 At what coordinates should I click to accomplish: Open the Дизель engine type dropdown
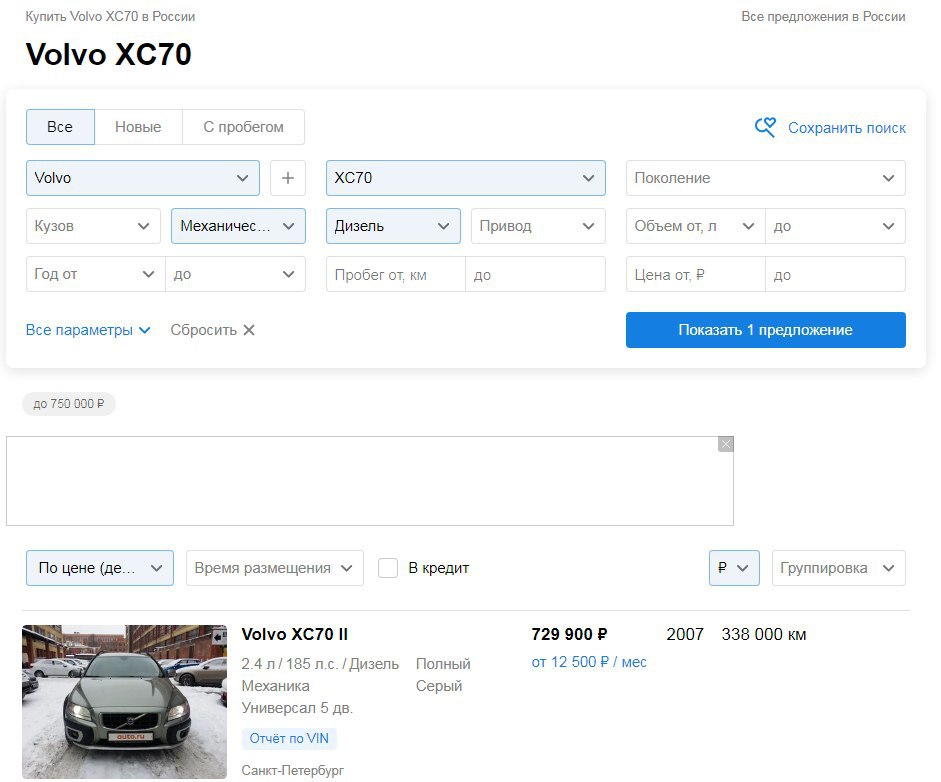click(393, 226)
